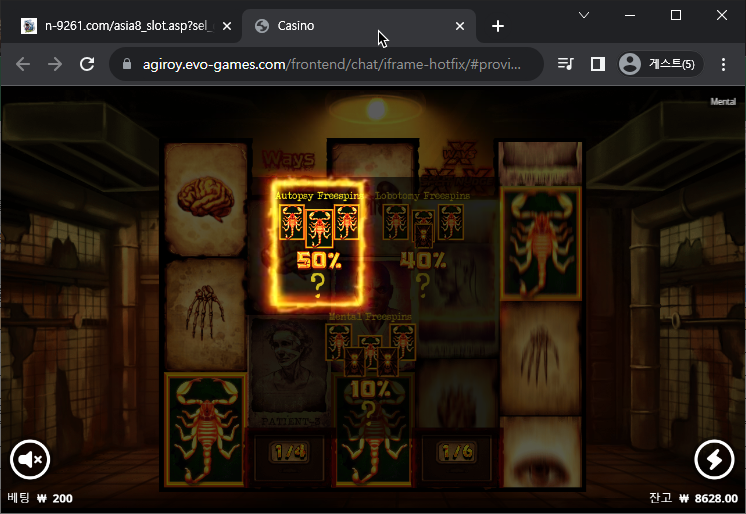Reload the page with the refresh icon
The height and width of the screenshot is (514, 746).
coord(87,64)
